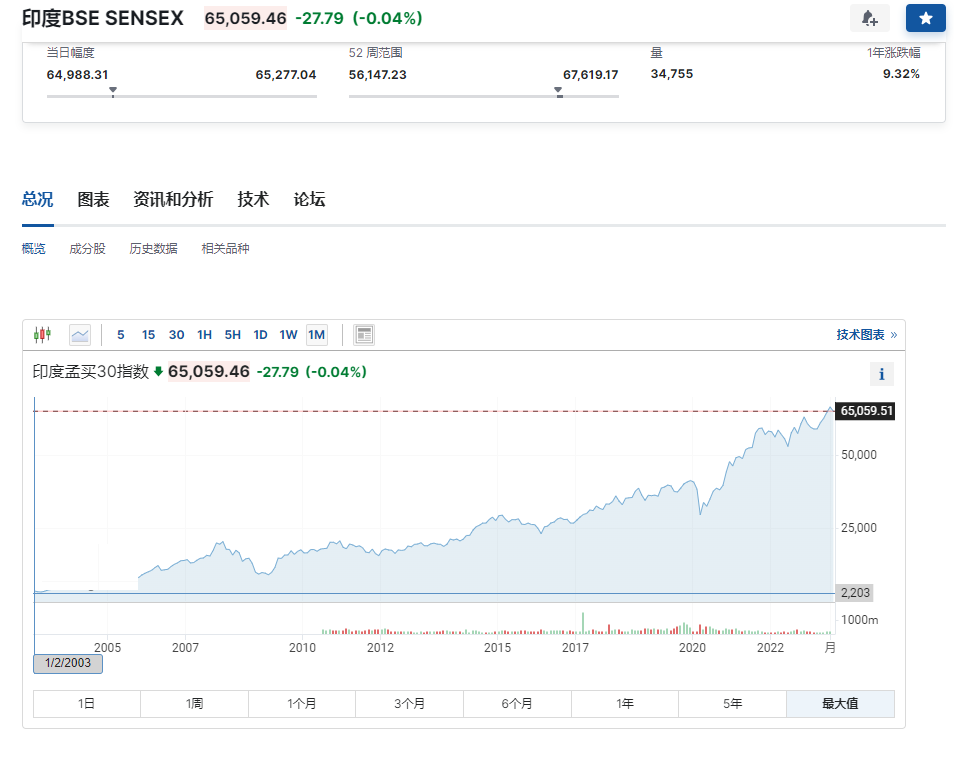Select the 30 minute interval

tap(176, 335)
